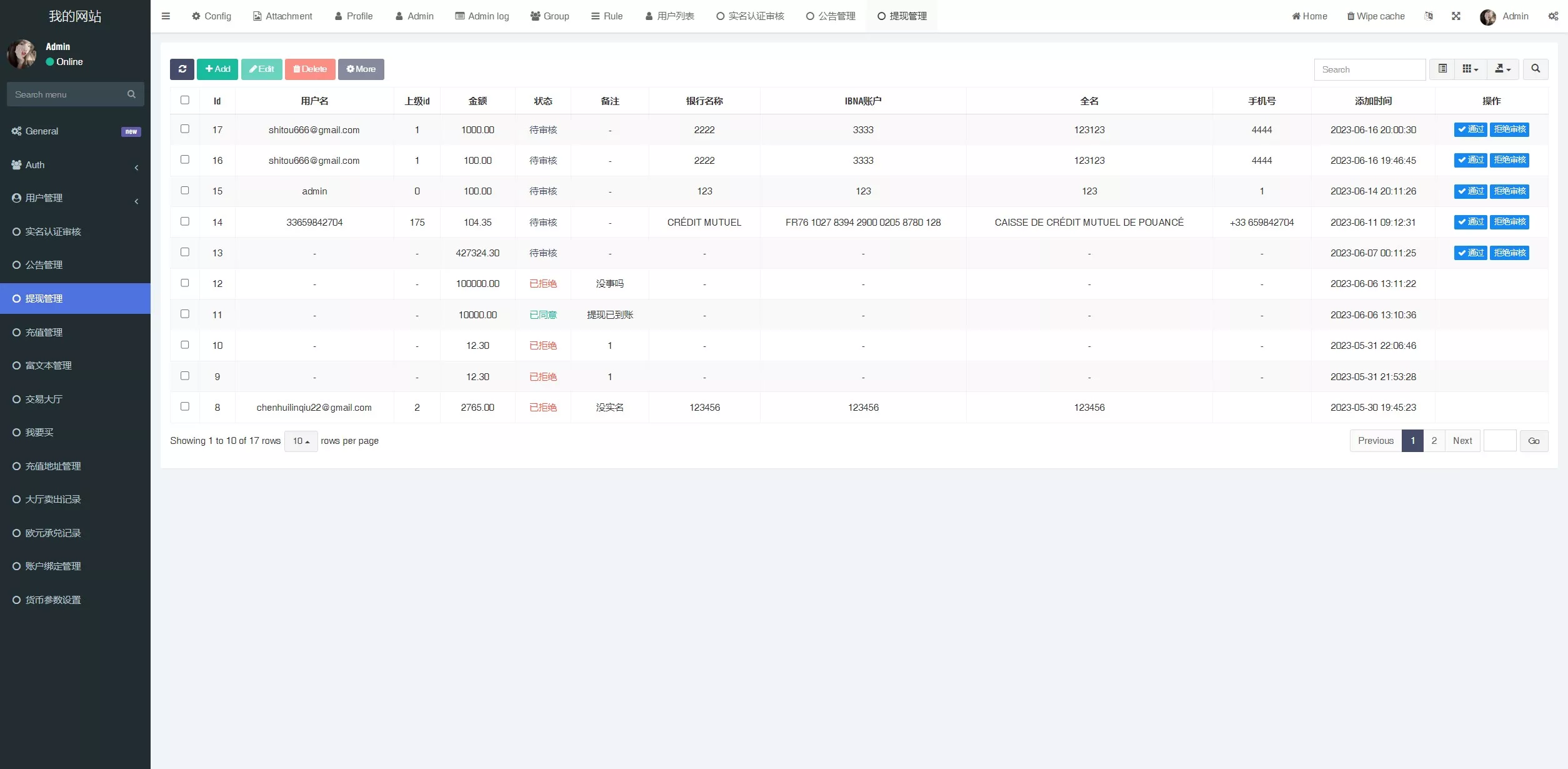This screenshot has height=769, width=1568.
Task: Open the columns visibility dropdown
Action: tap(1470, 69)
